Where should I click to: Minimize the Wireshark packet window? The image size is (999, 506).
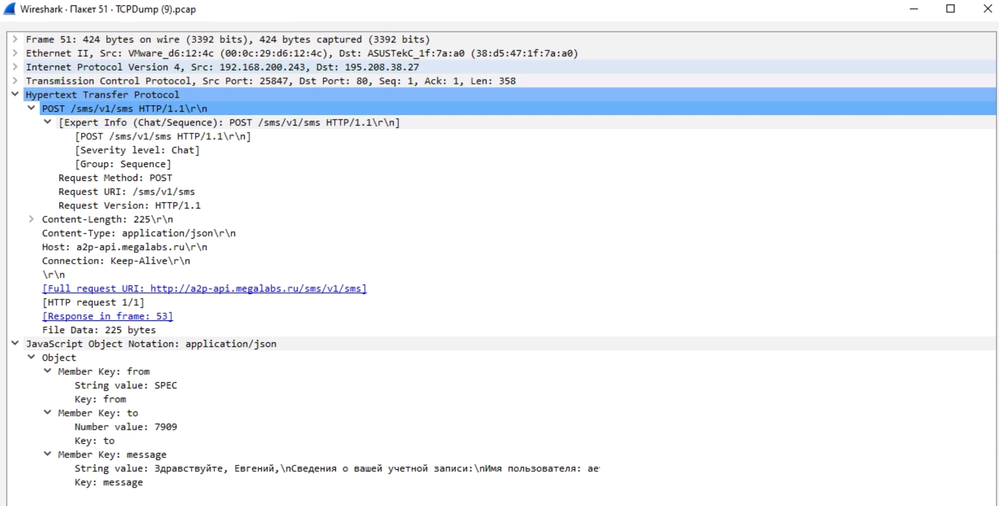point(914,9)
